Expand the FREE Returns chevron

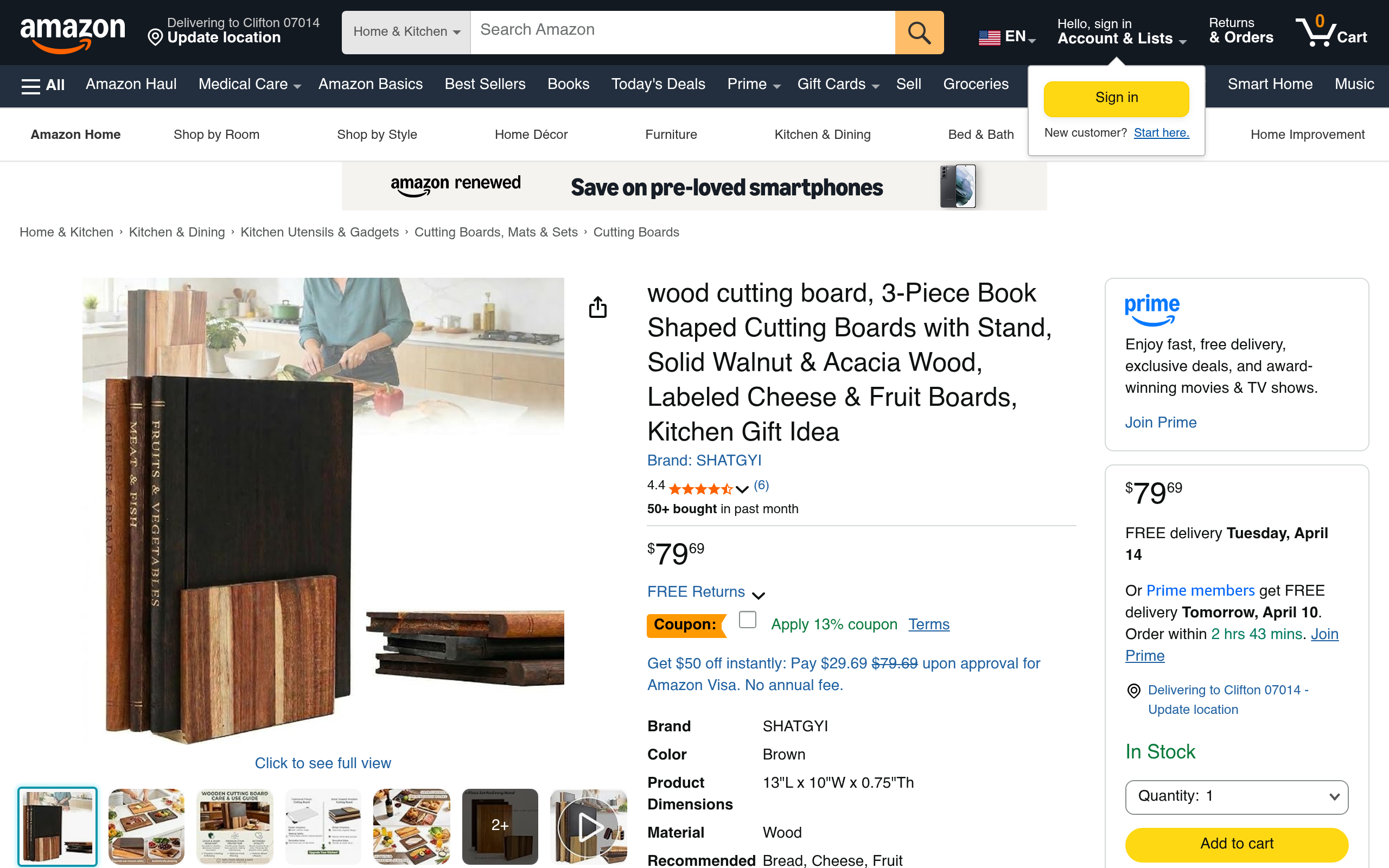[758, 595]
